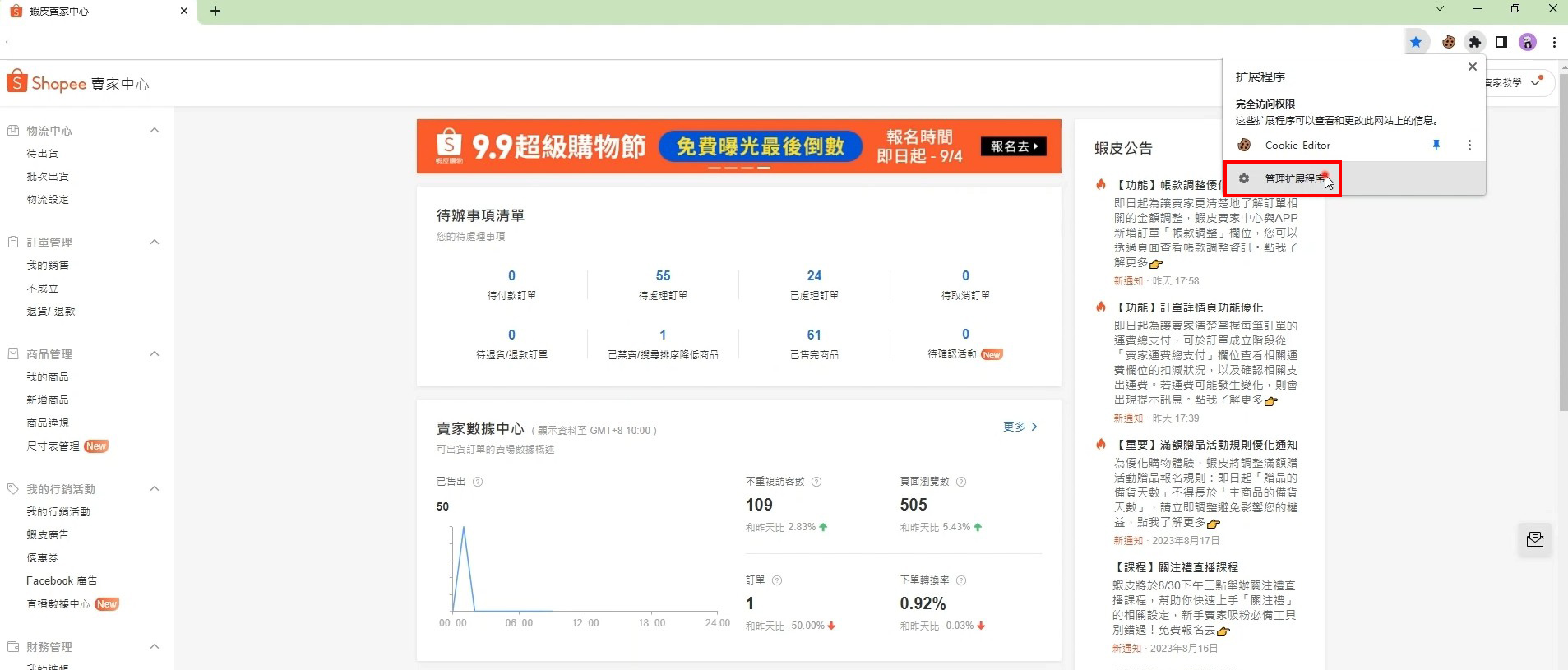This screenshot has height=670, width=1568.
Task: Open announcement 【功能】訂單詳情頁功能優化
Action: pyautogui.click(x=1188, y=307)
